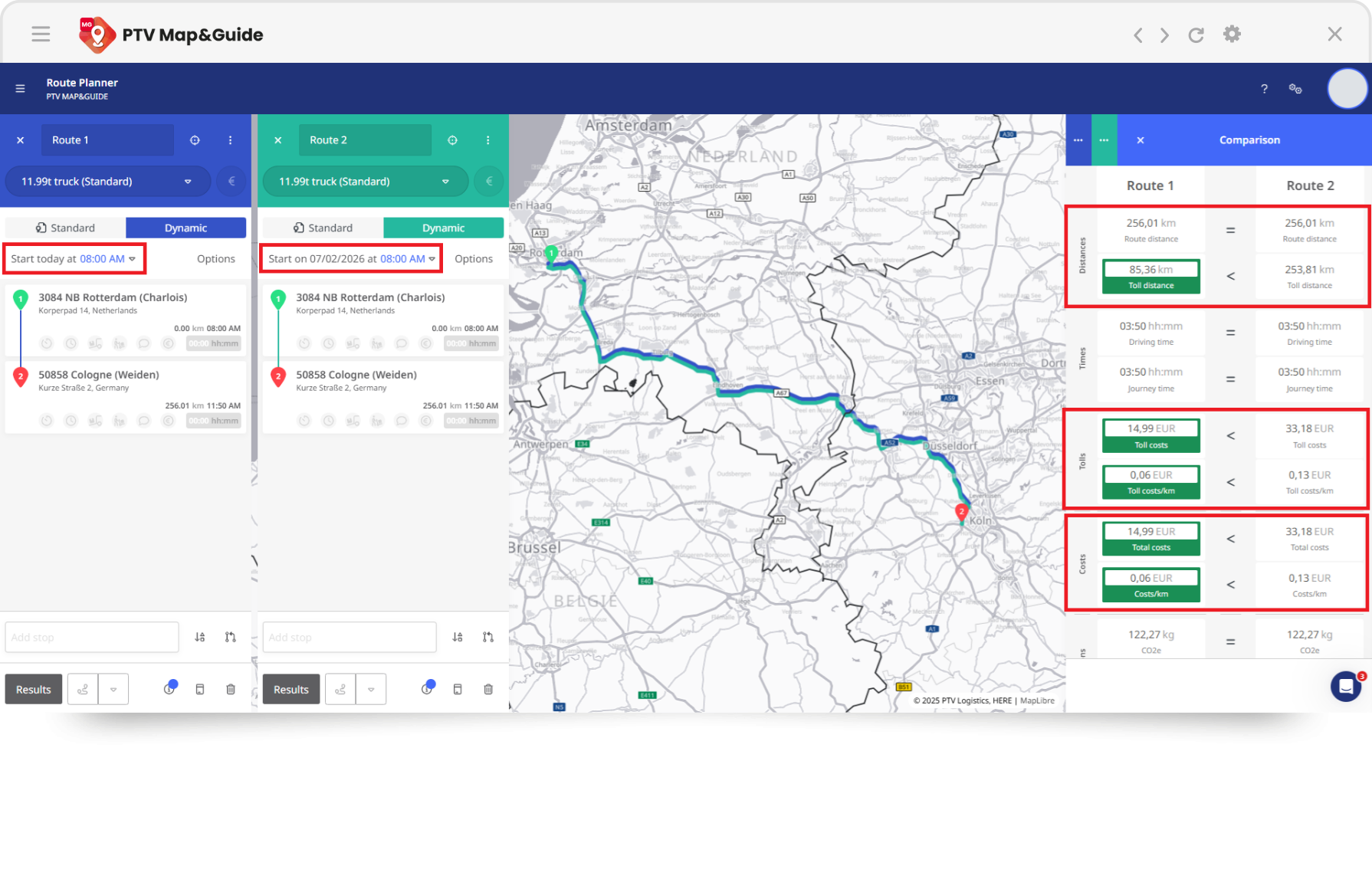Screen dimensions: 1372x889
Task: Switch Route 1 to Standard mode
Action: [x=66, y=228]
